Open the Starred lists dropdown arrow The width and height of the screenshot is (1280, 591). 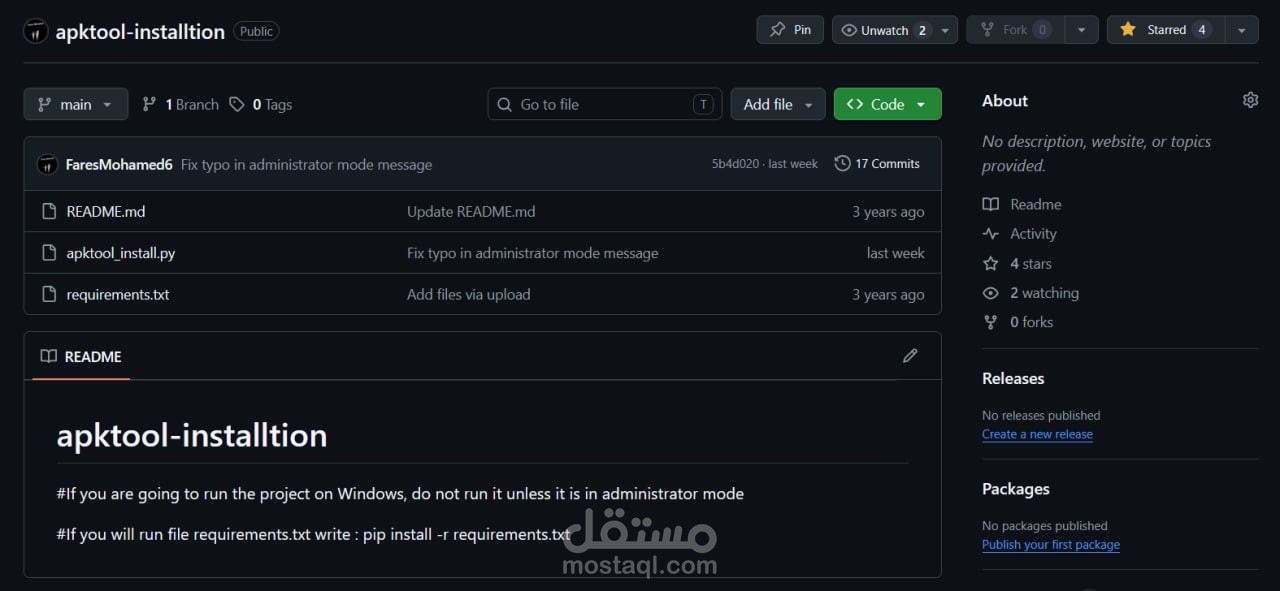coord(1241,30)
